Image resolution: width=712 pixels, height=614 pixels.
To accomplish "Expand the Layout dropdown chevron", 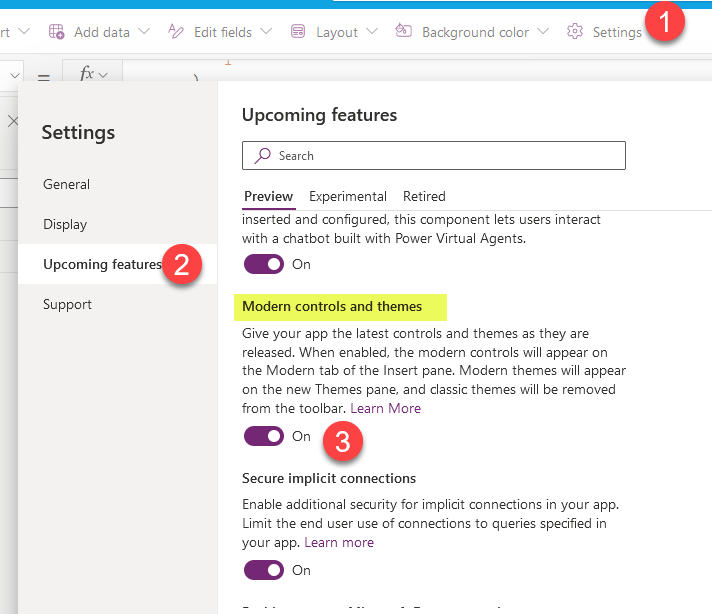I will tap(371, 32).
